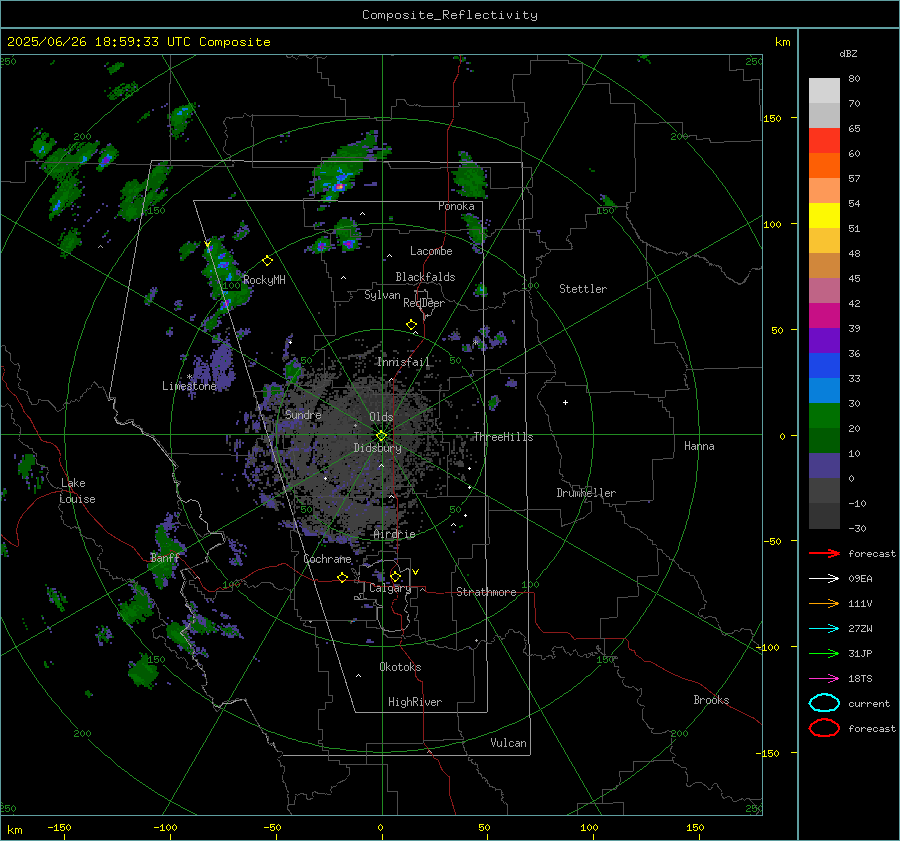
Task: Click the Cochrane map label
Action: [x=327, y=559]
